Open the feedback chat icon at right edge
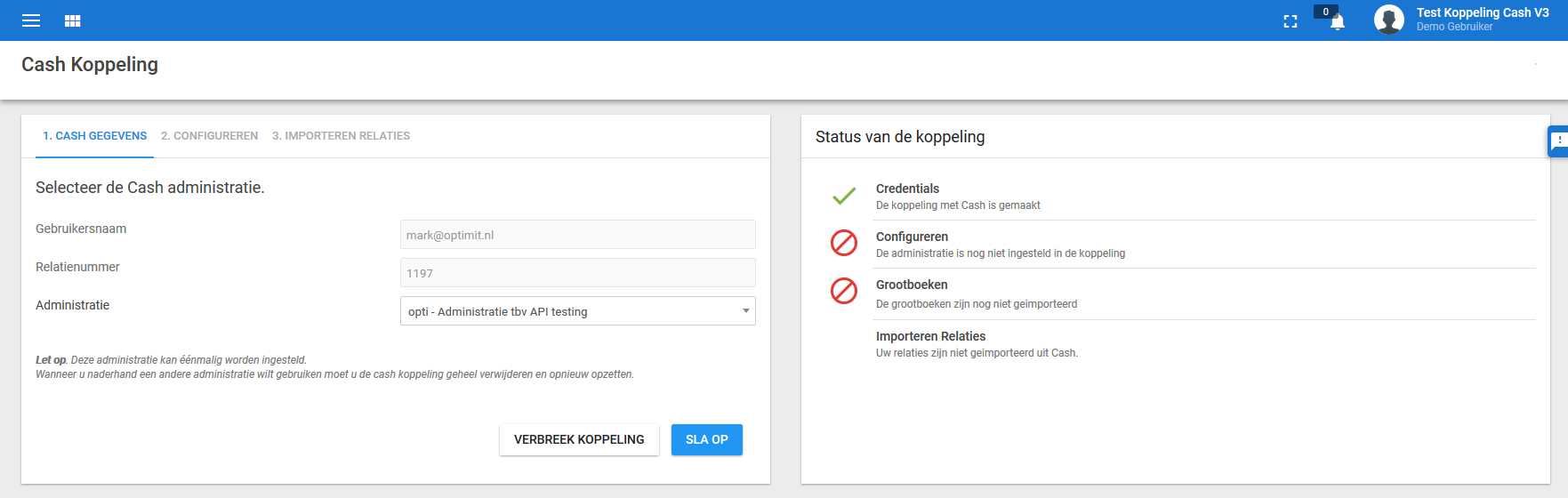 (1558, 141)
